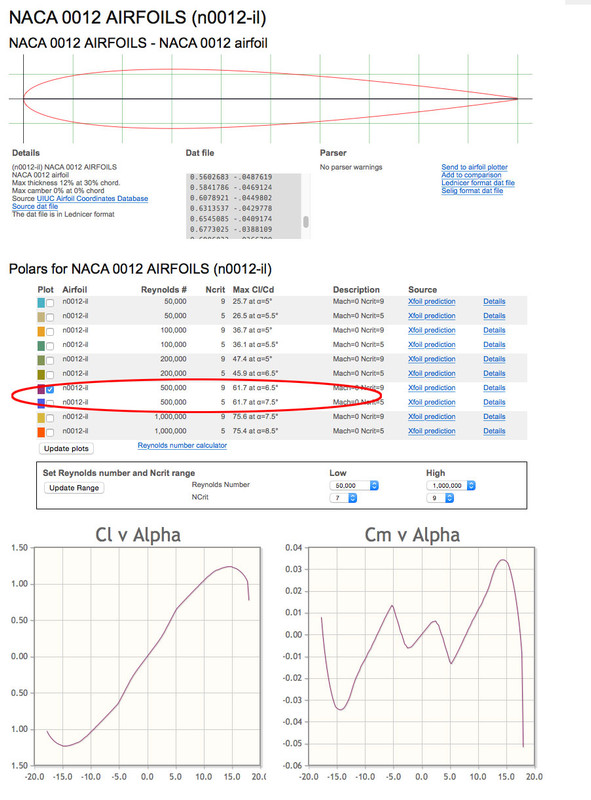Click the Cm v Alpha chart
This screenshot has height=800, width=591.
421,656
